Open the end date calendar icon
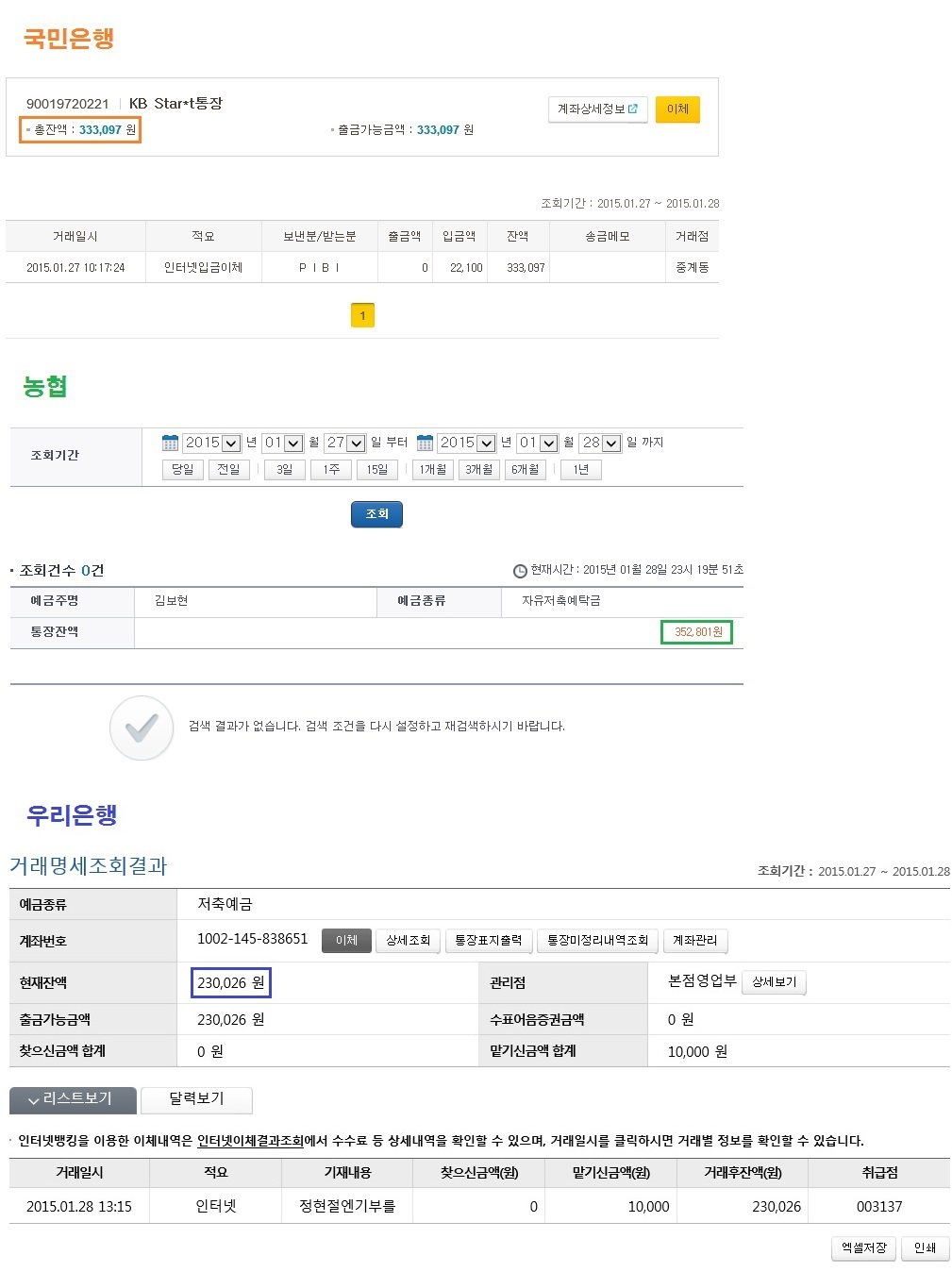952x1272 pixels. pos(425,443)
